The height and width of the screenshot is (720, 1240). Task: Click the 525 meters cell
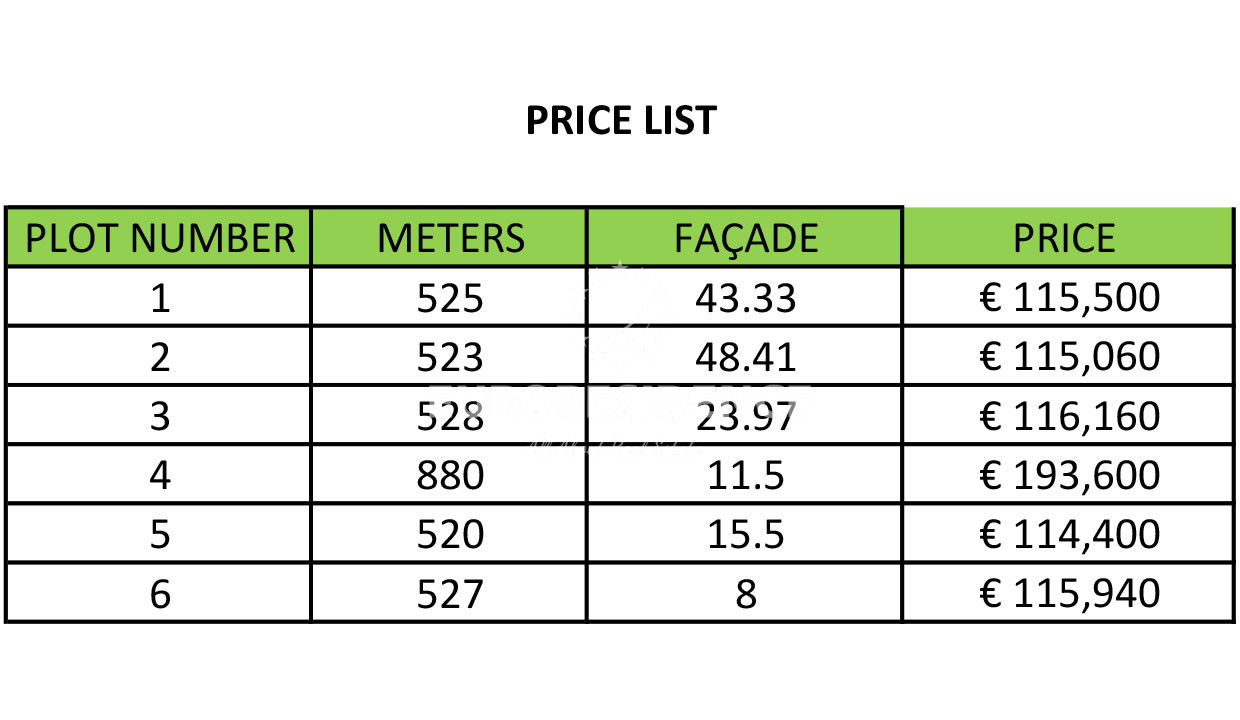pyautogui.click(x=450, y=297)
